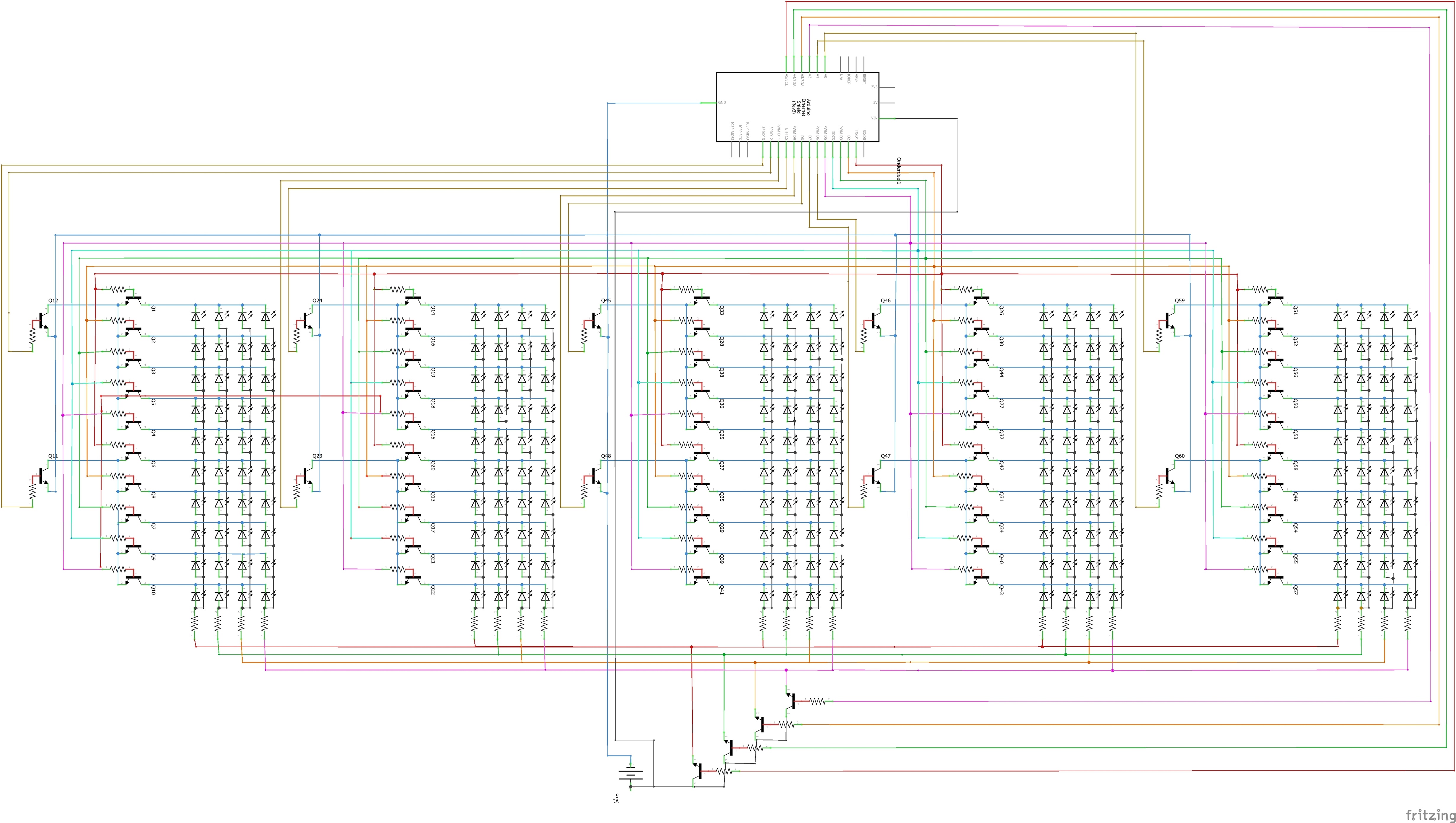Image resolution: width=1456 pixels, height=823 pixels.
Task: Click the SPI/D12 pin label
Action: coord(772,133)
